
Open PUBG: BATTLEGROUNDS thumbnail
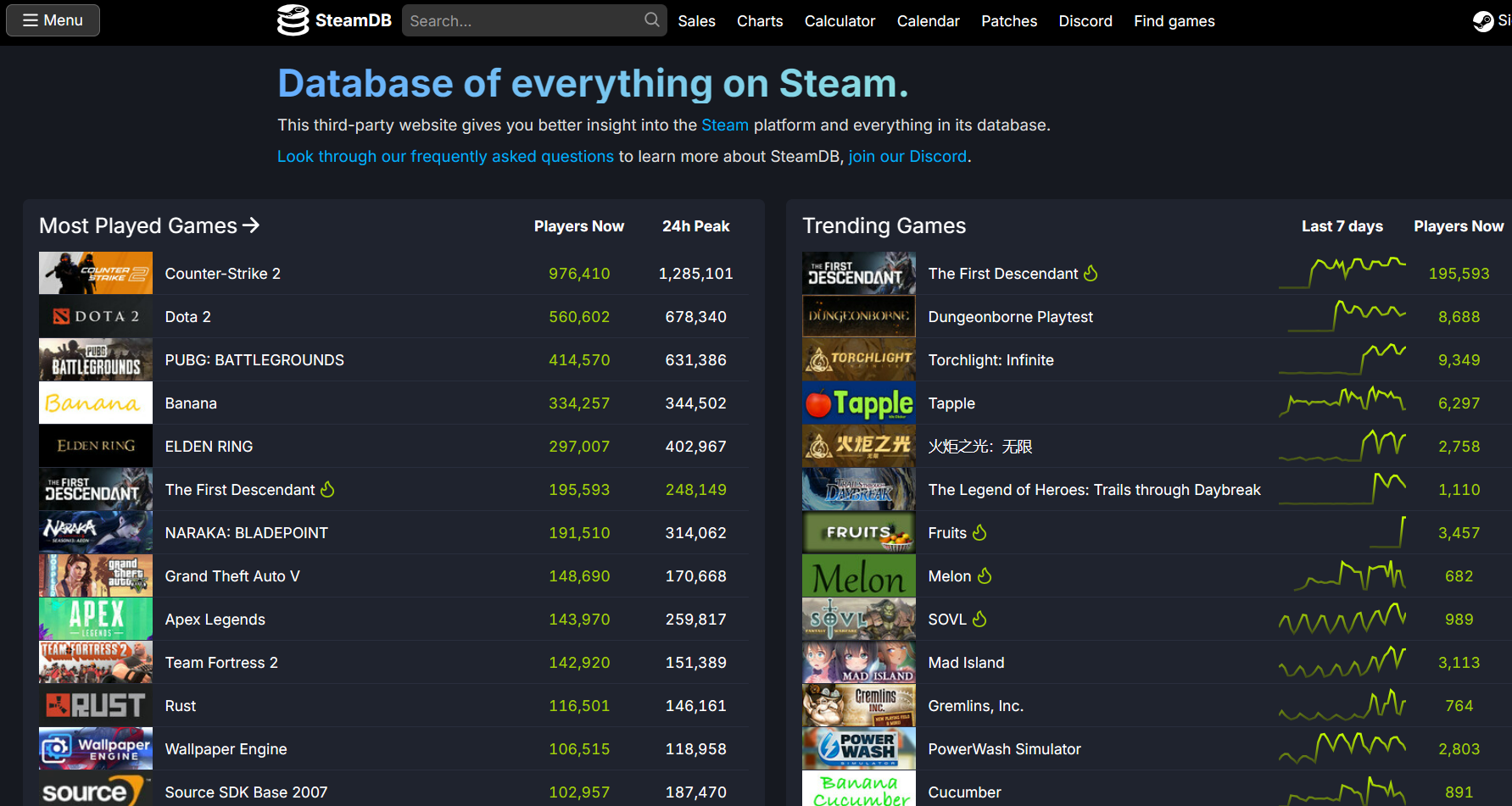(96, 359)
